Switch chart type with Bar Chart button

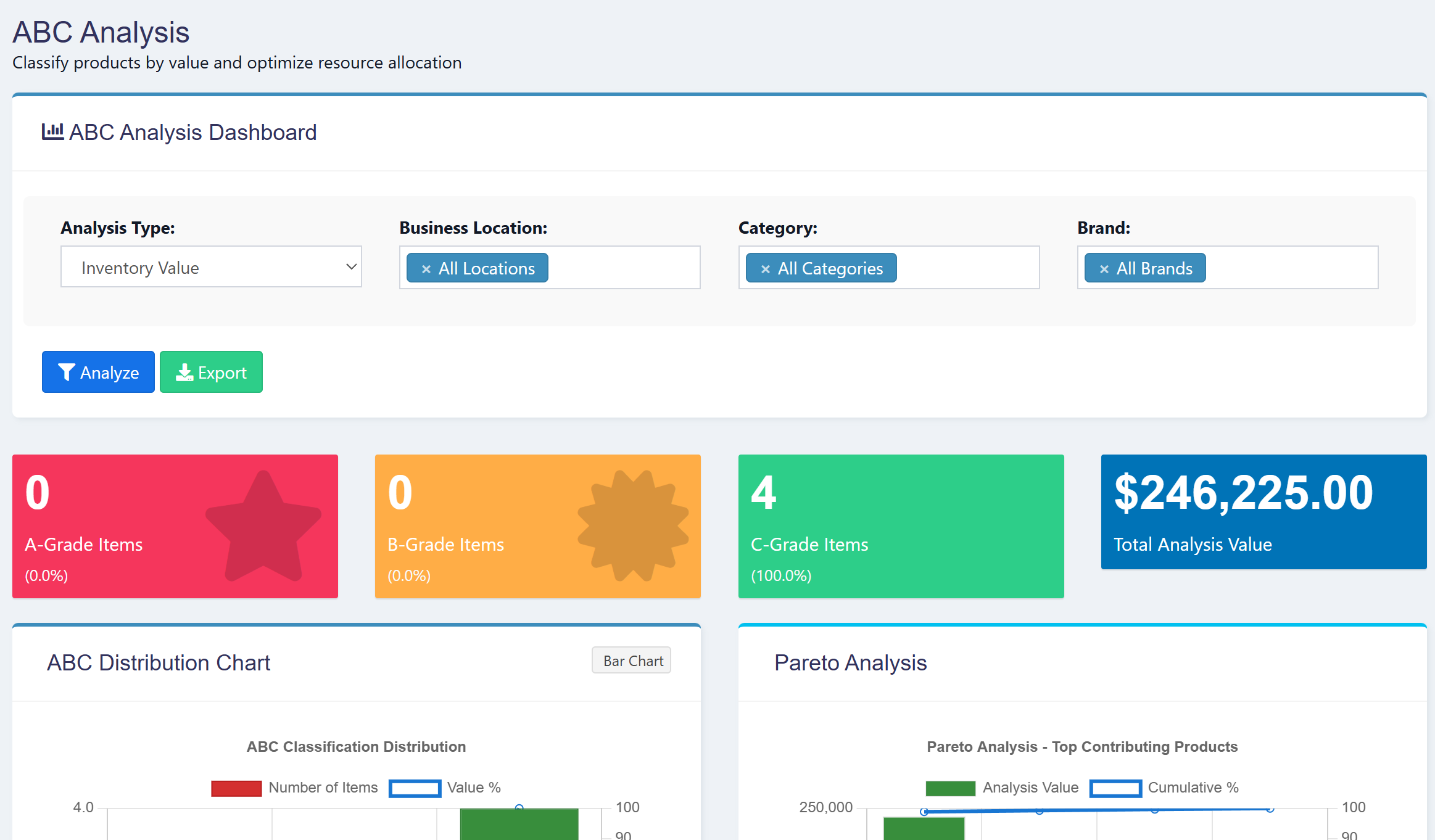(x=631, y=661)
